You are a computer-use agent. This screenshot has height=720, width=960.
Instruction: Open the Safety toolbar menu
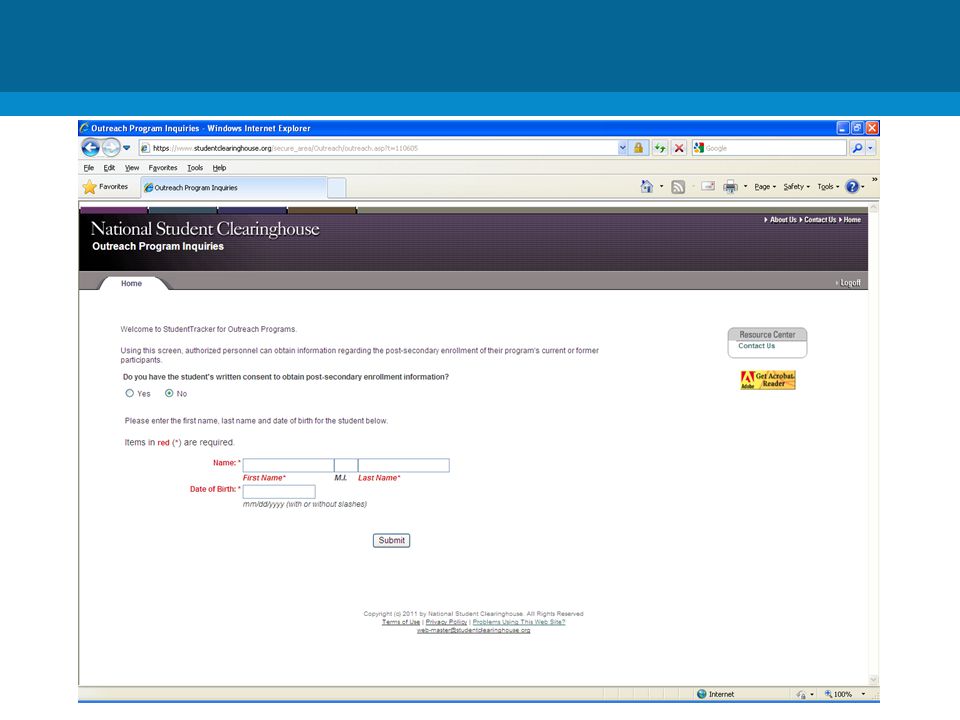797,187
